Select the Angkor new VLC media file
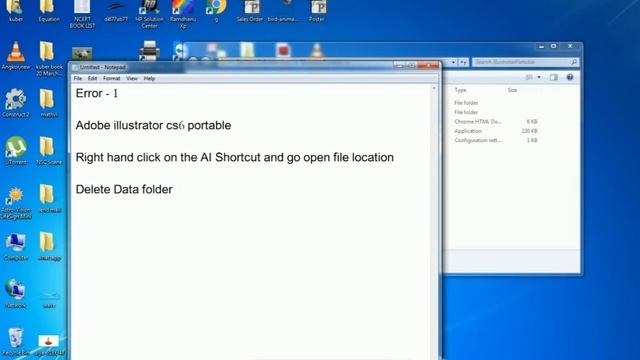This screenshot has height=360, width=640. (x=16, y=56)
